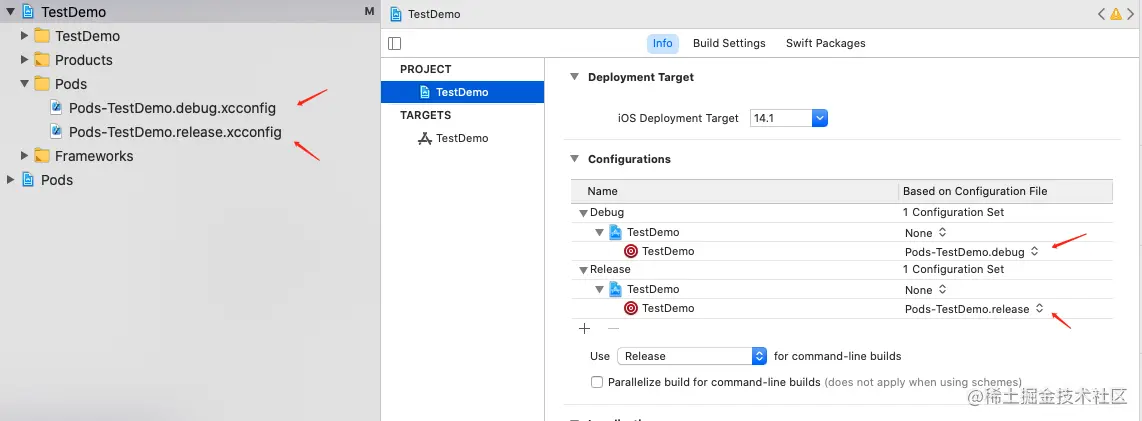Go to next issue with right chevron
The height and width of the screenshot is (421, 1142).
pos(1131,14)
